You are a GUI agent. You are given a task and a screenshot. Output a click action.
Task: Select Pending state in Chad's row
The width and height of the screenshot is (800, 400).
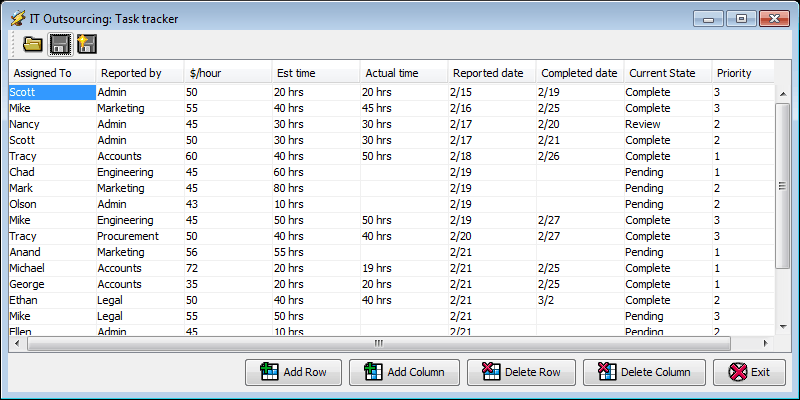(x=668, y=172)
